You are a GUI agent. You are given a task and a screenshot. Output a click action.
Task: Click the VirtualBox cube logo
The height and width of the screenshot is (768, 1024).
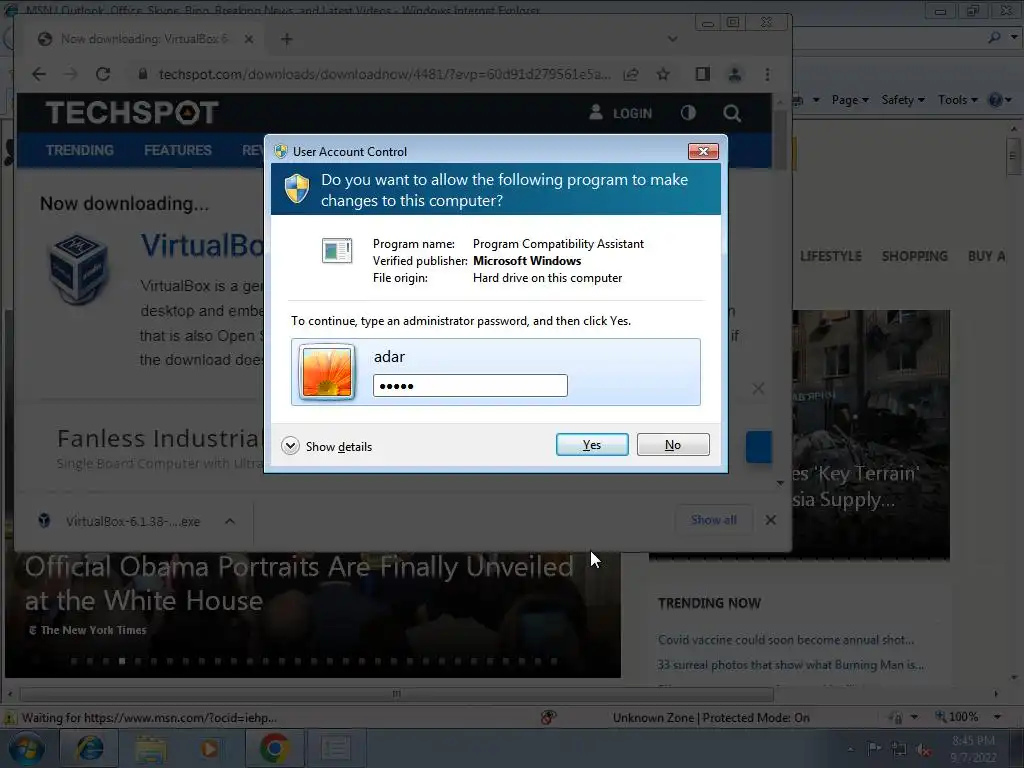coord(78,268)
